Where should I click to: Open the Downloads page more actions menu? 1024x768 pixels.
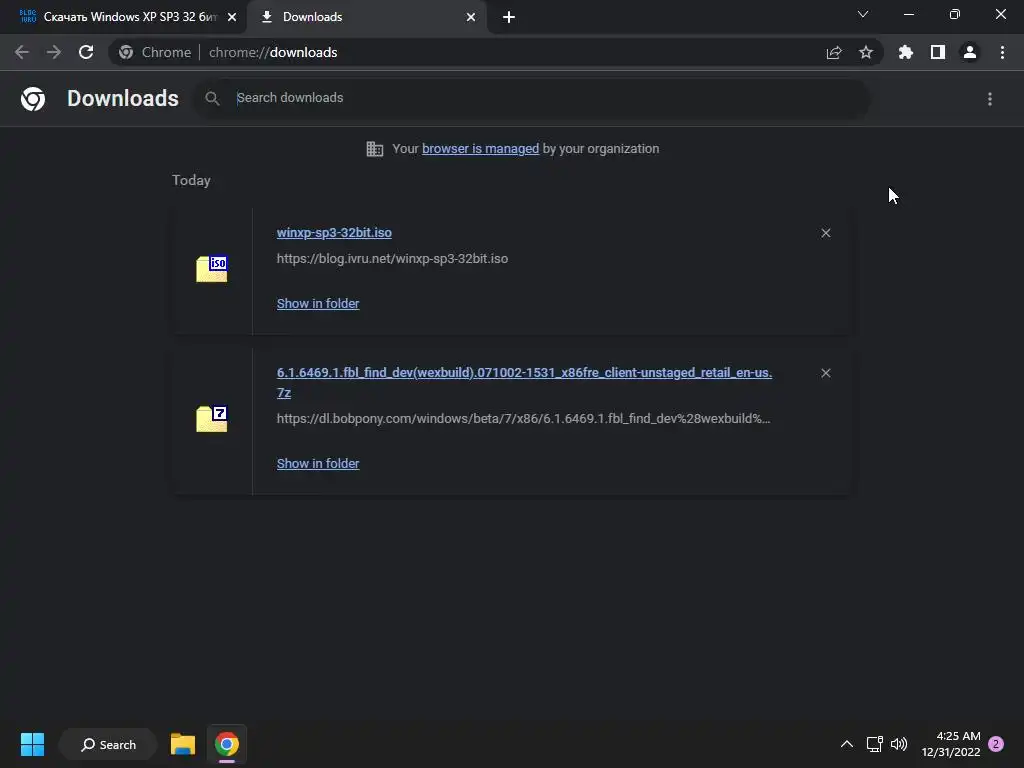pyautogui.click(x=990, y=99)
